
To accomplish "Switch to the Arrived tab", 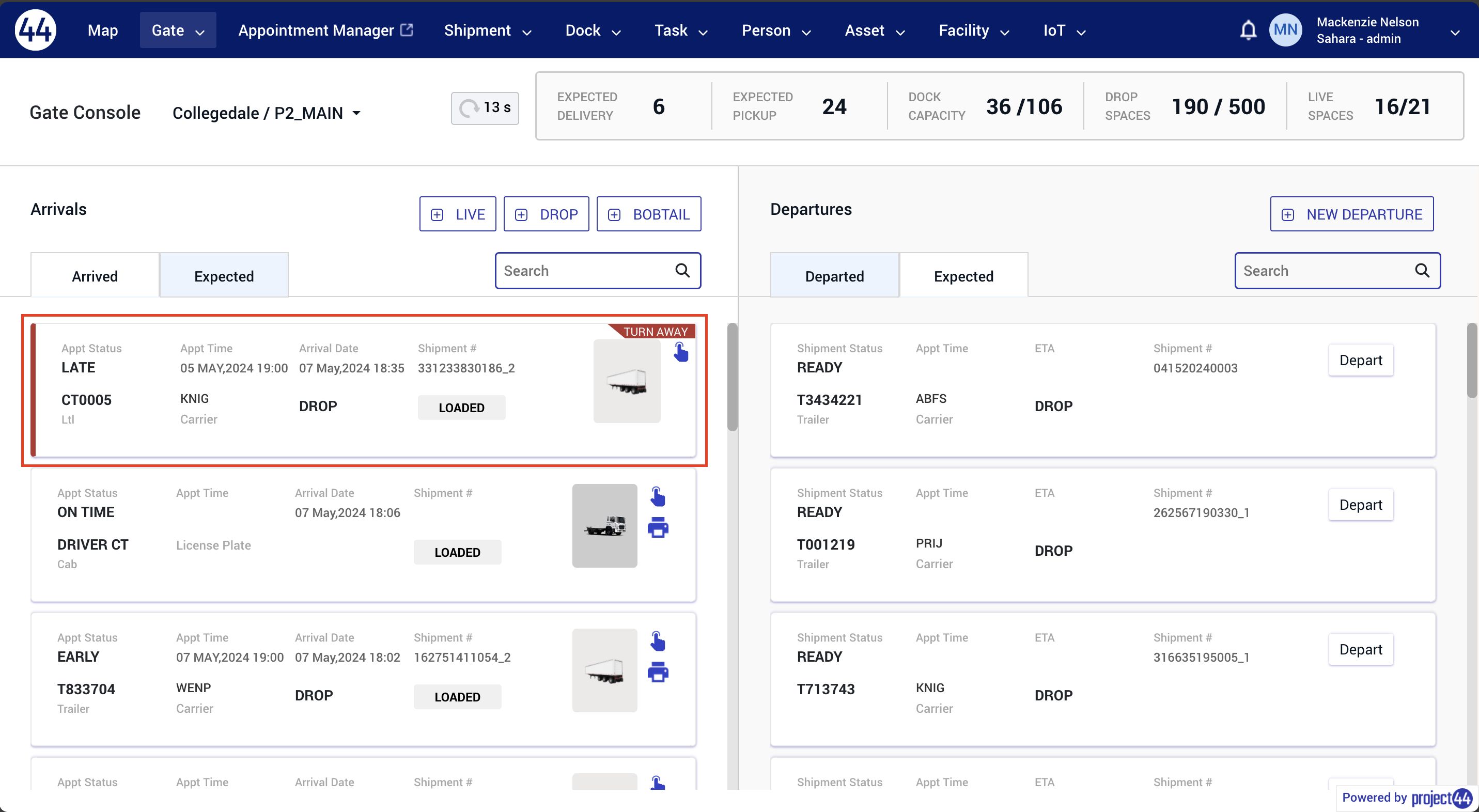I will point(95,276).
